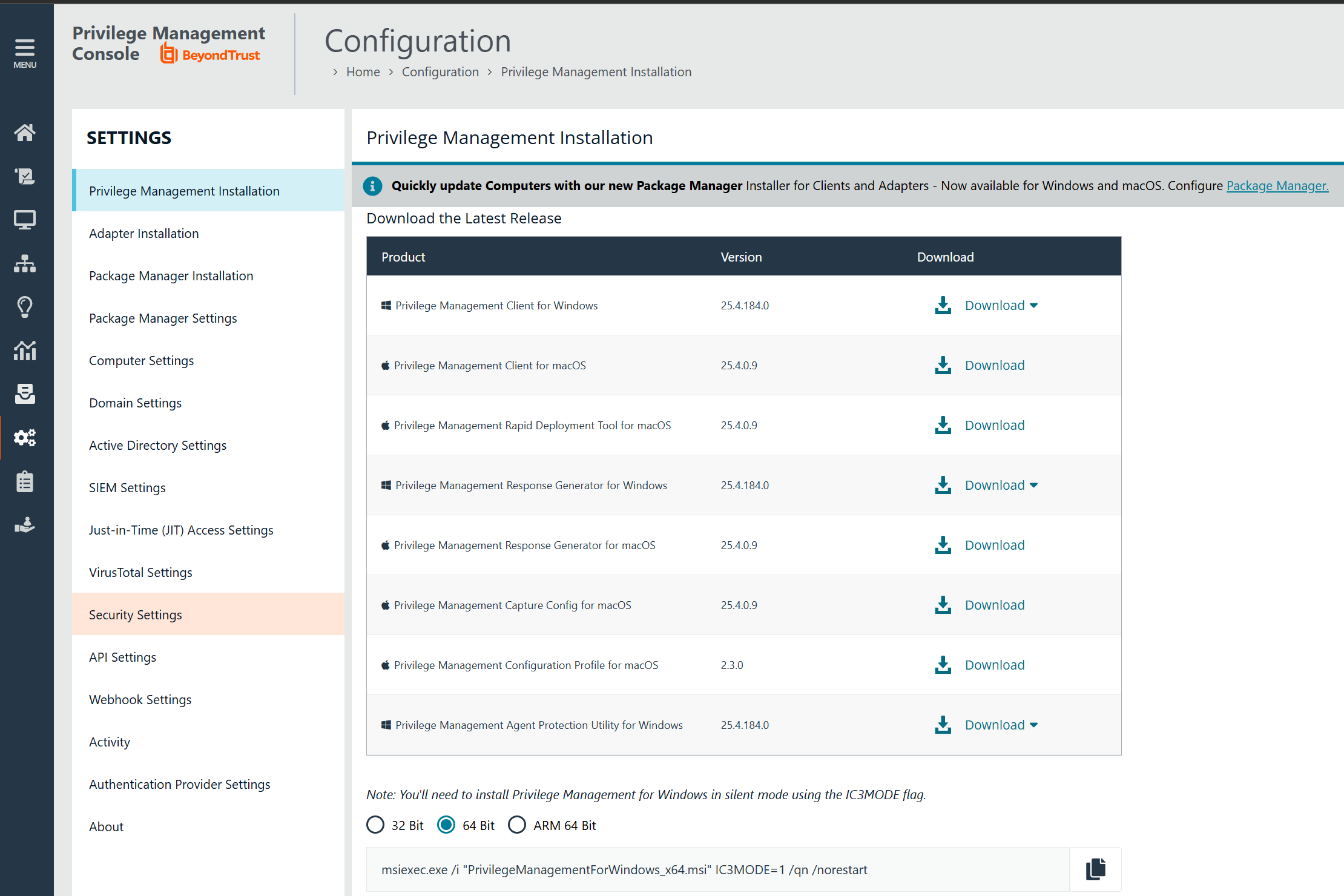
Task: Open the Home icon in sidebar
Action: click(x=25, y=132)
